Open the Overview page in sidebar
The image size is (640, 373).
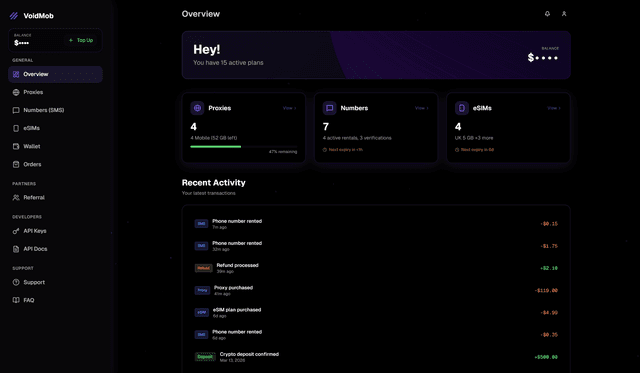[x=55, y=74]
